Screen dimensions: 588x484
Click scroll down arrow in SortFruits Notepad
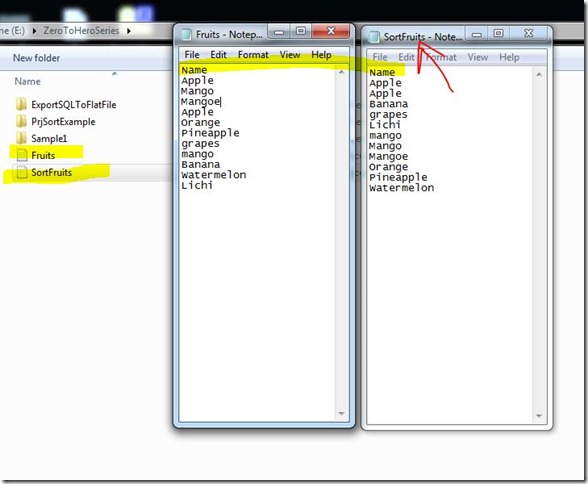point(539,415)
